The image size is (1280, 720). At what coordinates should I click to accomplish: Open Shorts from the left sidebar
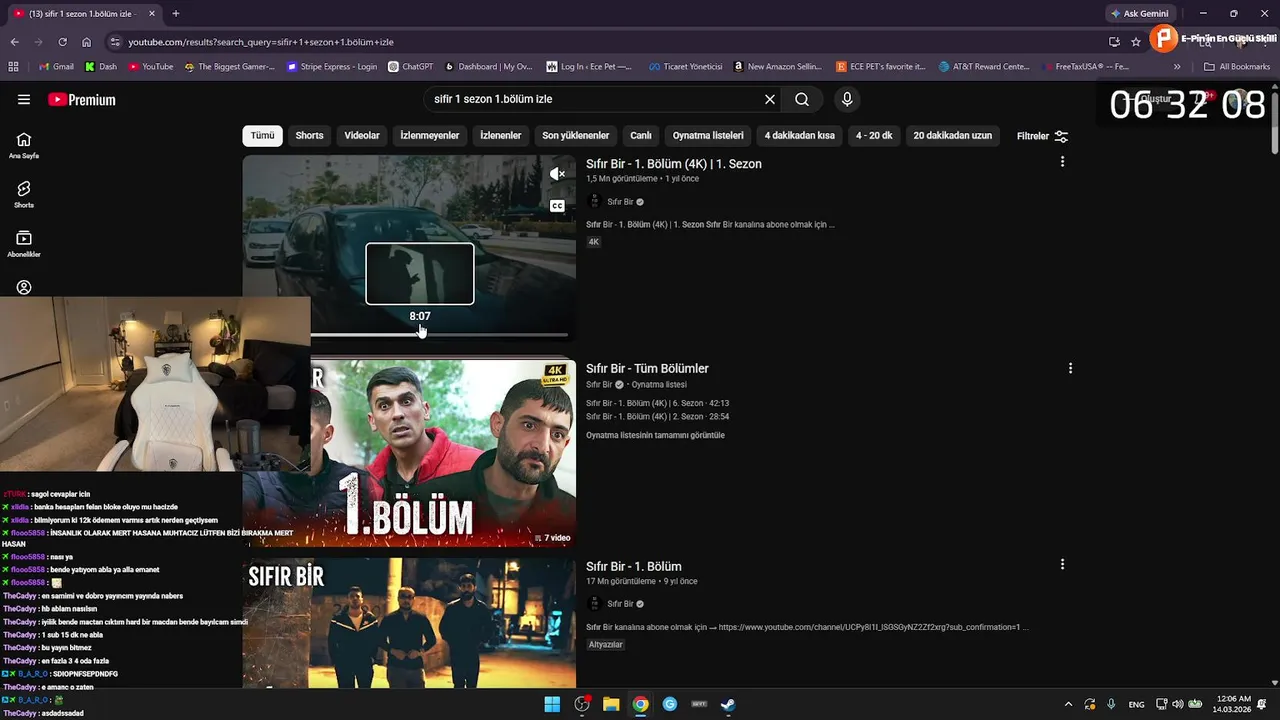tap(24, 194)
